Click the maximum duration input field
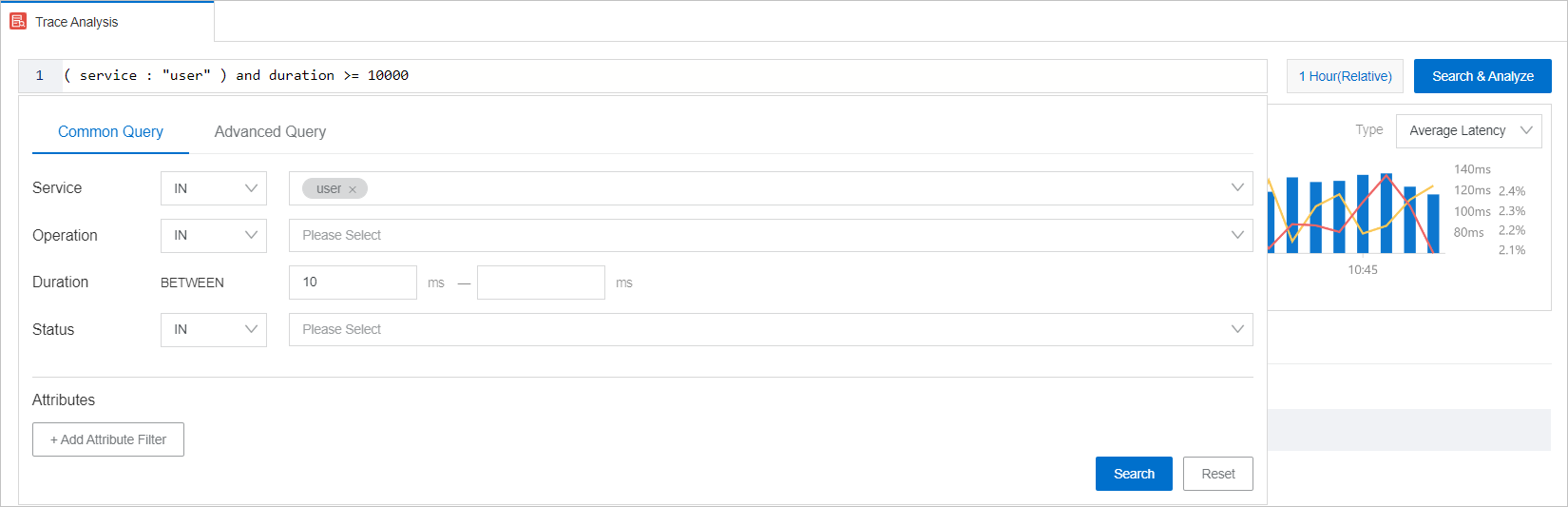Image resolution: width=1568 pixels, height=507 pixels. 541,283
